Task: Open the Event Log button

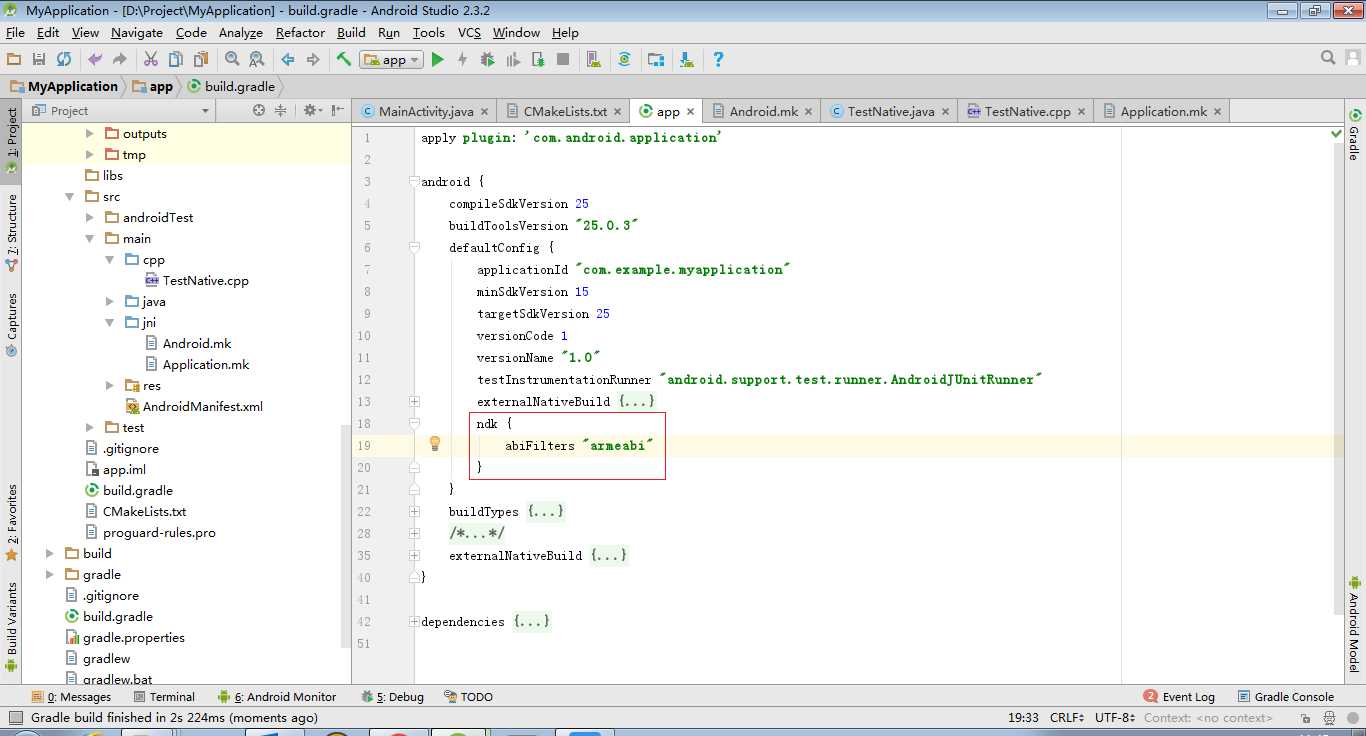Action: pos(1179,697)
